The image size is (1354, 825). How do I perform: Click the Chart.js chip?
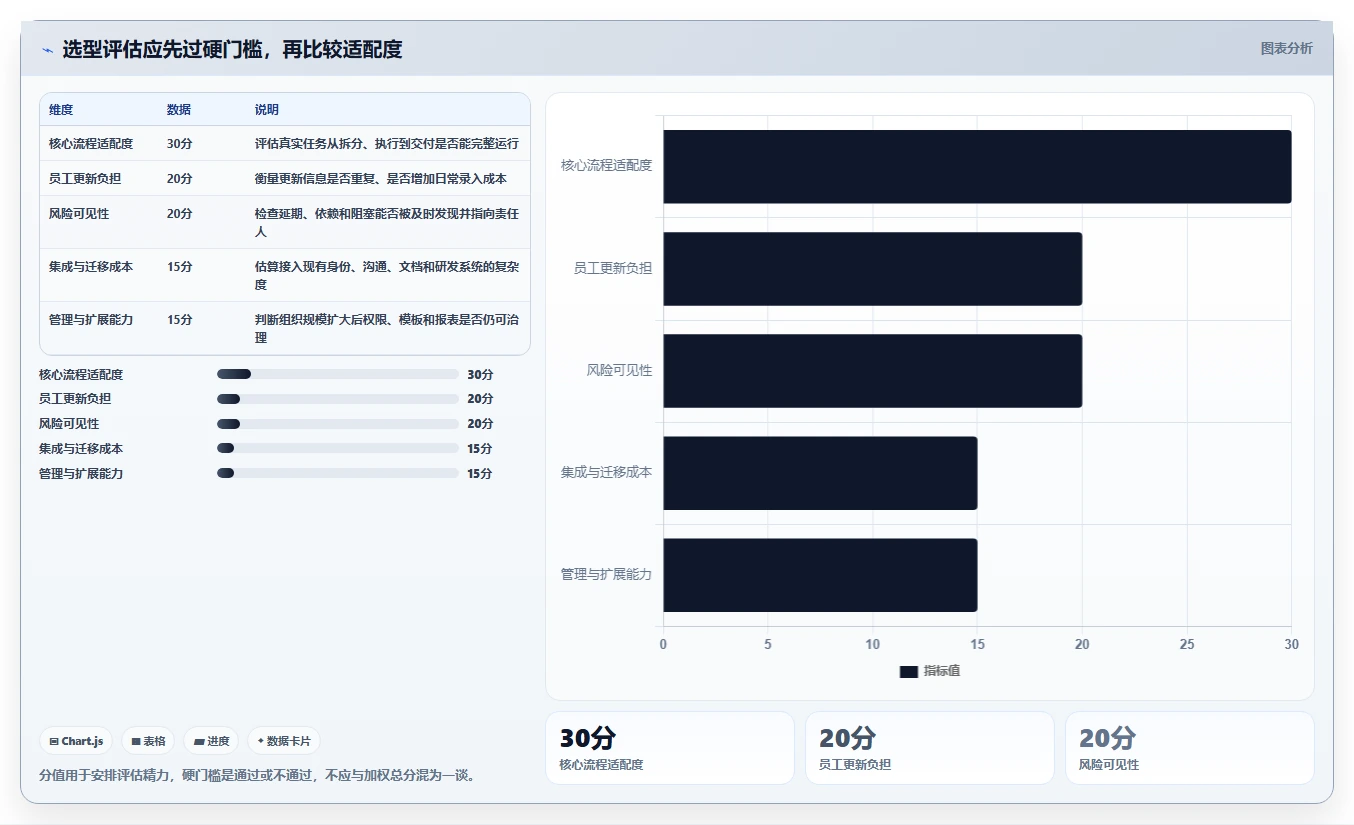pos(76,741)
